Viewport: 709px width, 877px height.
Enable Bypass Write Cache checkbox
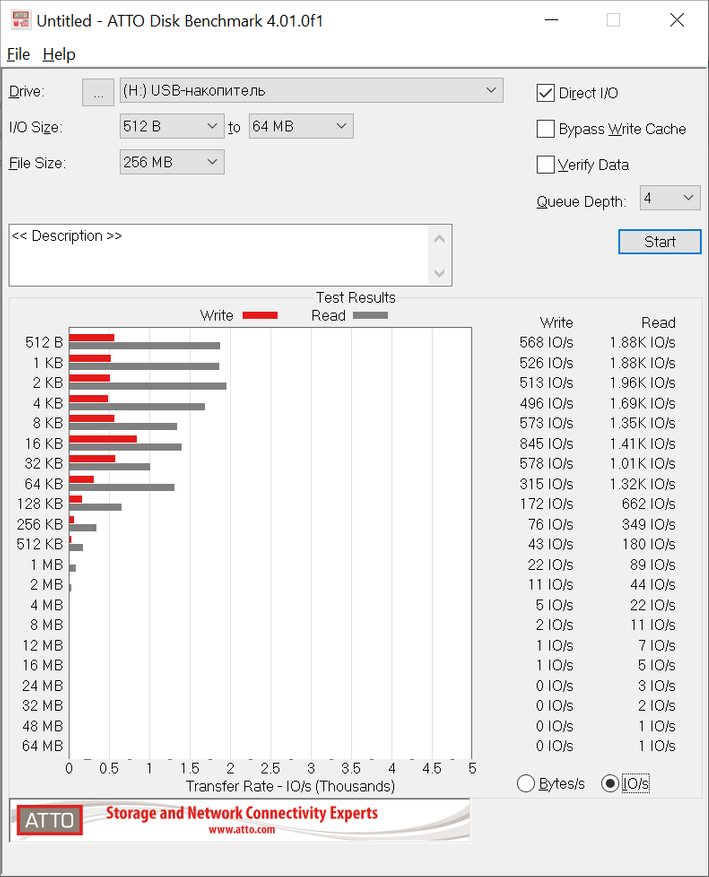point(545,129)
